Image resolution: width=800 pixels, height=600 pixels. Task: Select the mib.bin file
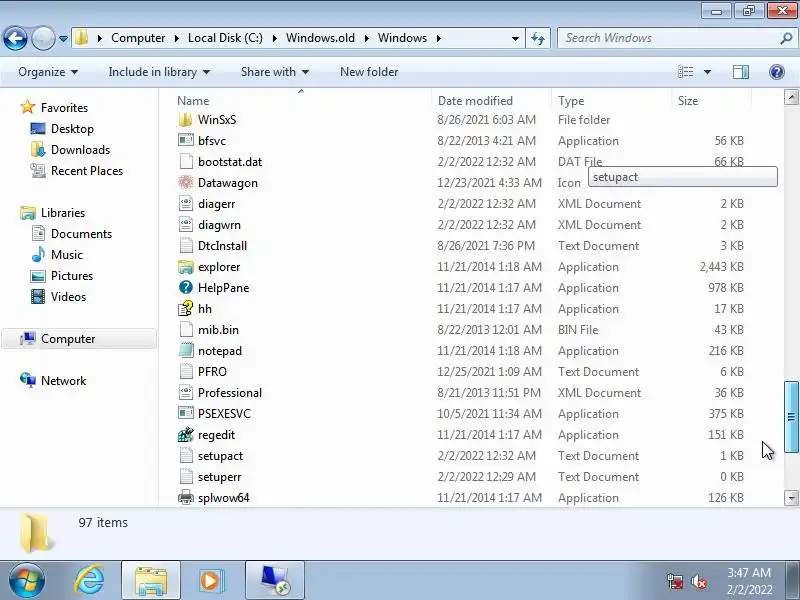(x=186, y=330)
